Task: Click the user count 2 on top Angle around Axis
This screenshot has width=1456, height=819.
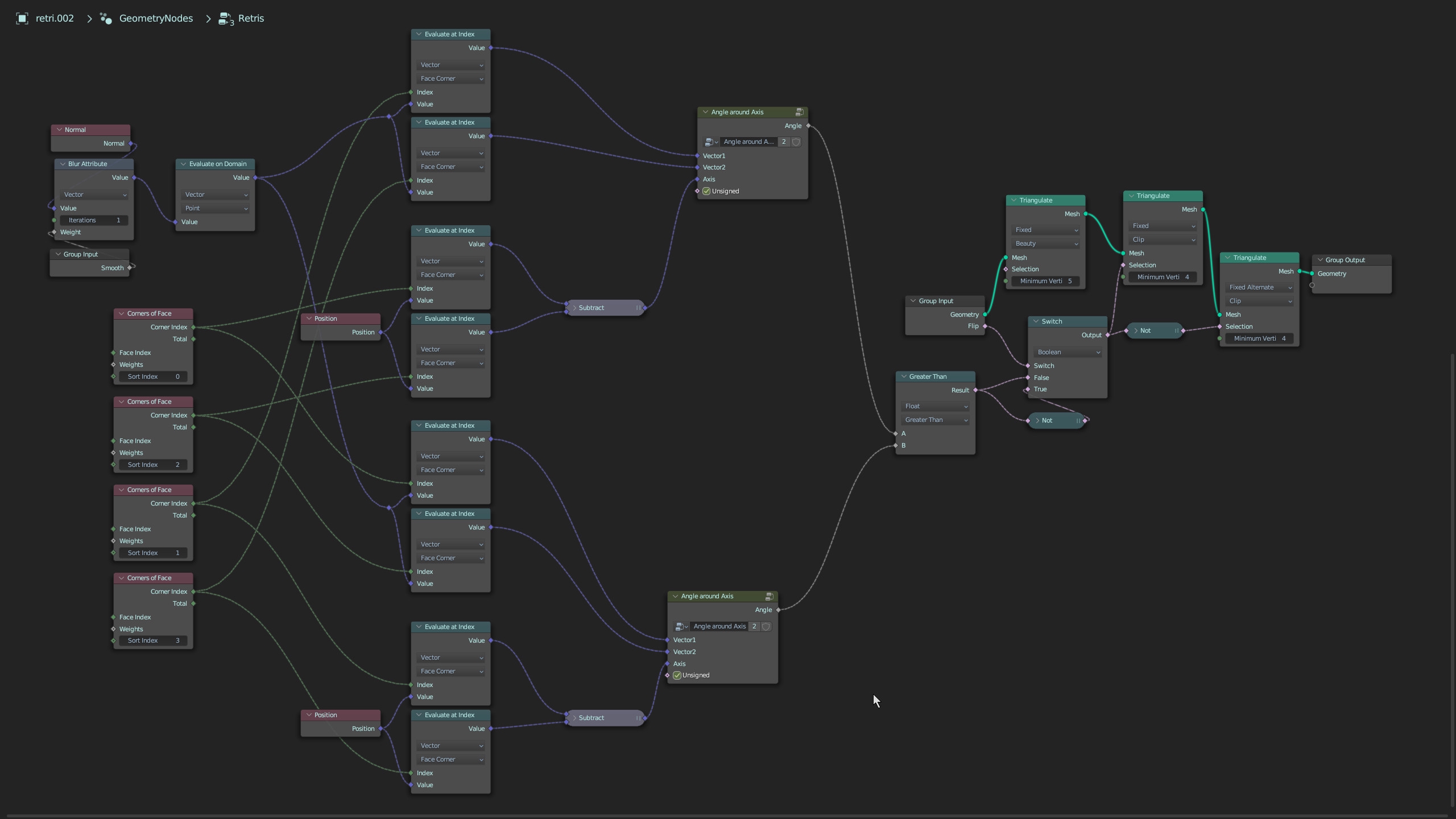Action: 784,142
